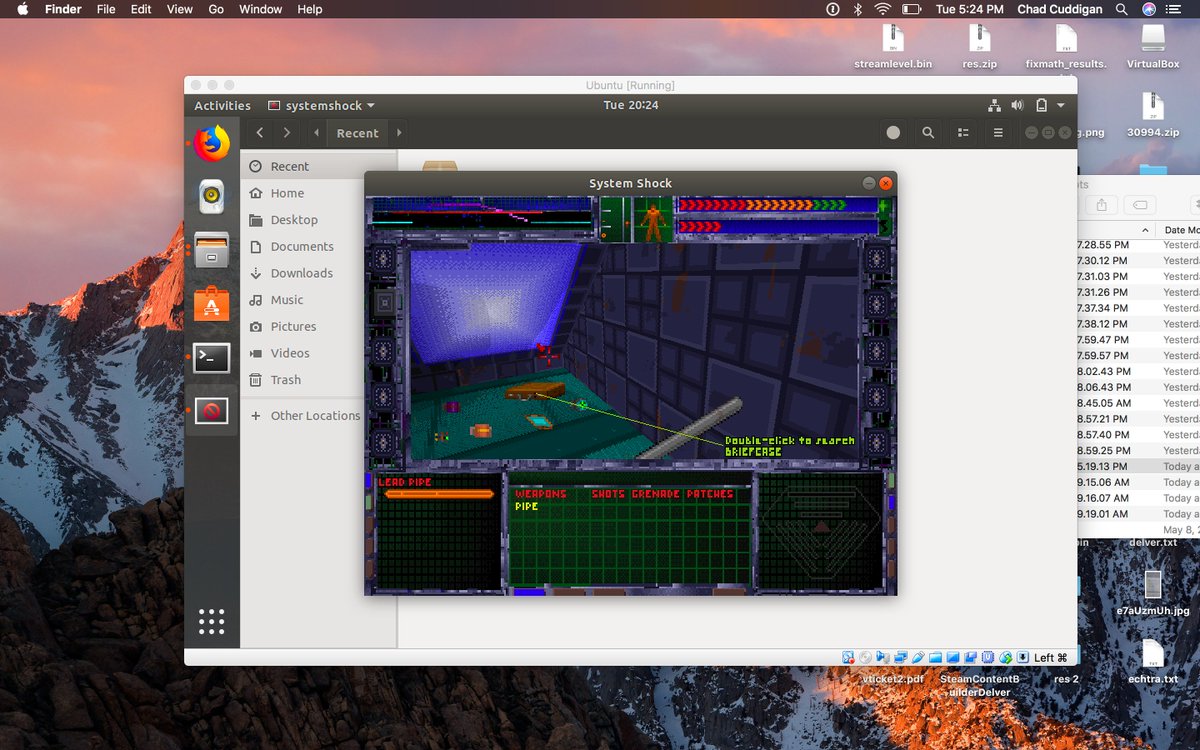
Task: Select the PATCHES inventory tab
Action: tap(710, 494)
